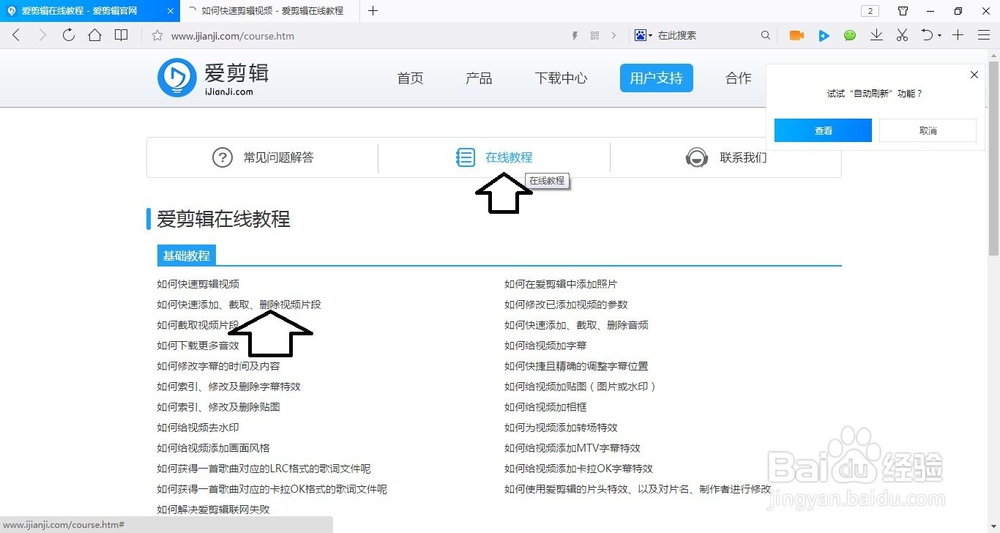
Task: Open the browser home page icon
Action: coord(94,35)
